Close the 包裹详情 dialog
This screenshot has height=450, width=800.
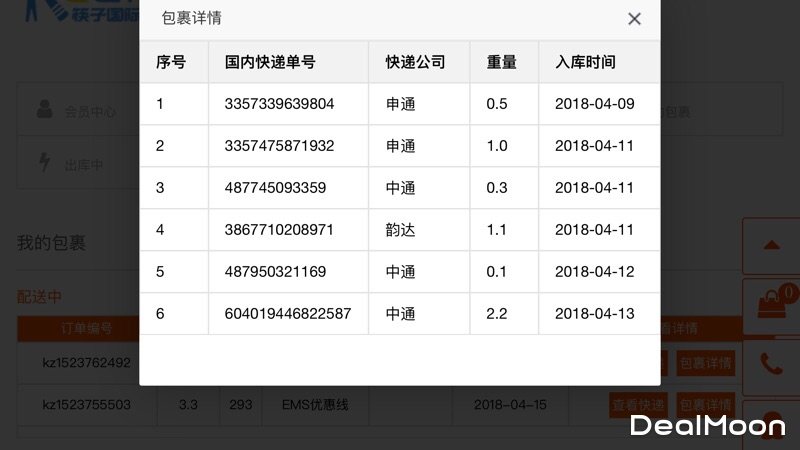coord(634,19)
